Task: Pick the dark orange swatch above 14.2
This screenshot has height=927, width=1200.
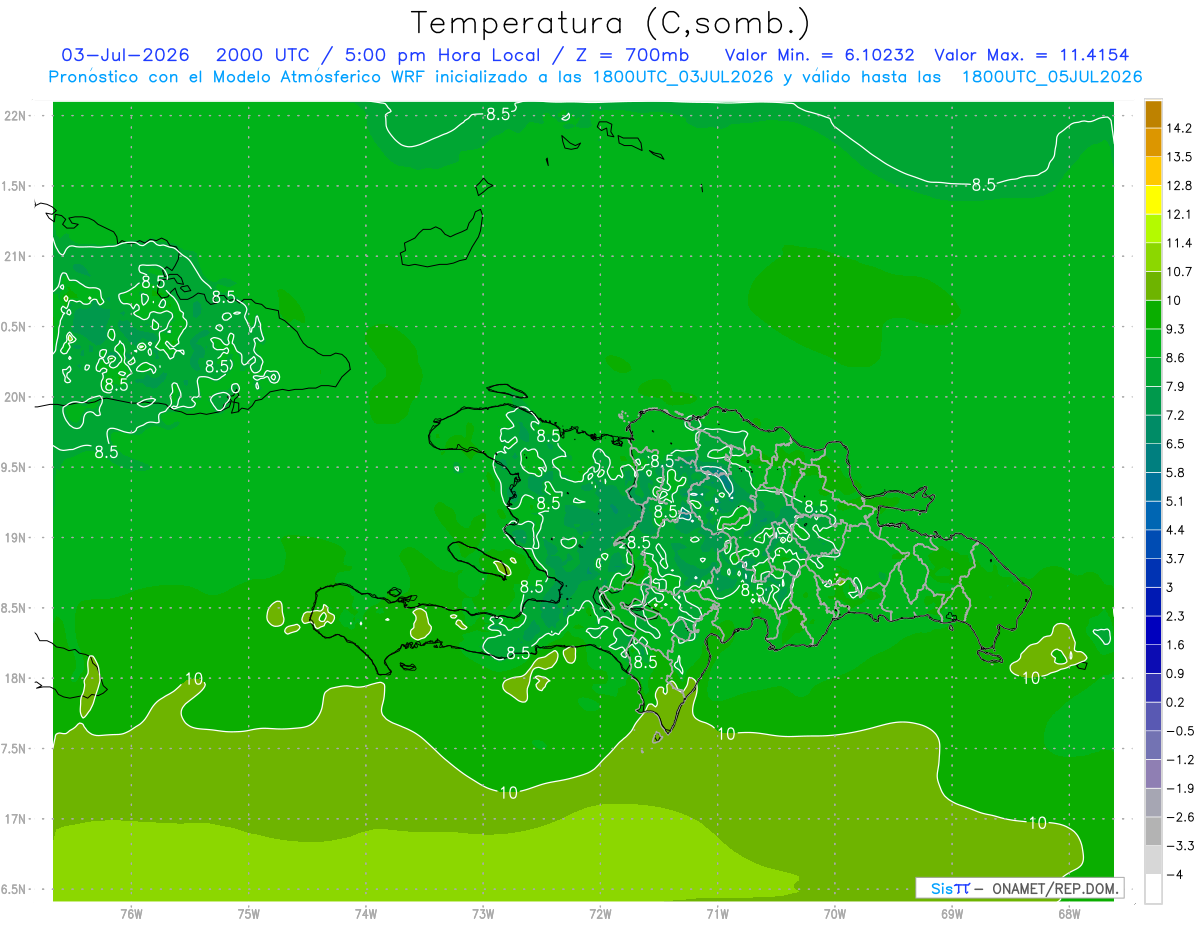Action: [1153, 114]
